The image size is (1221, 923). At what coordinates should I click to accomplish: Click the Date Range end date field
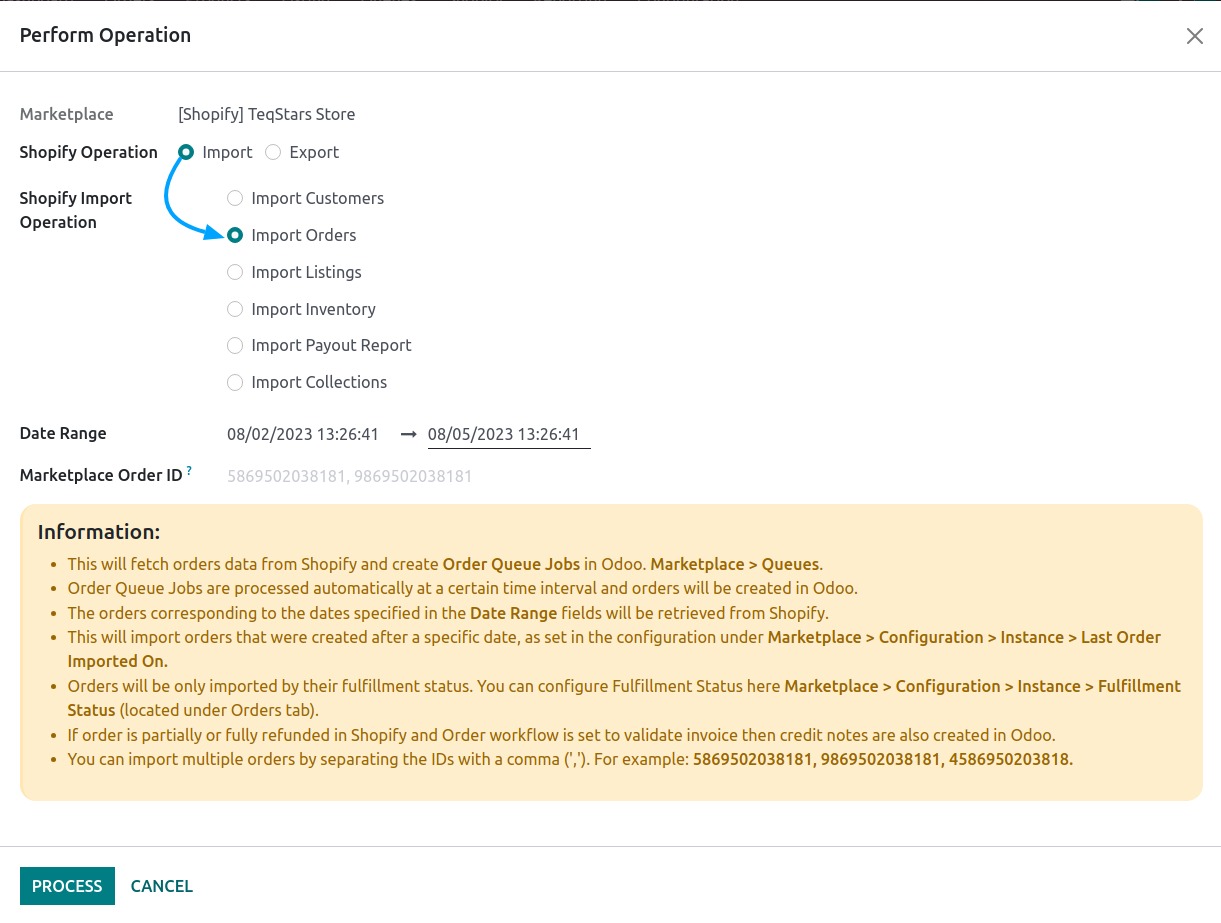click(x=509, y=434)
